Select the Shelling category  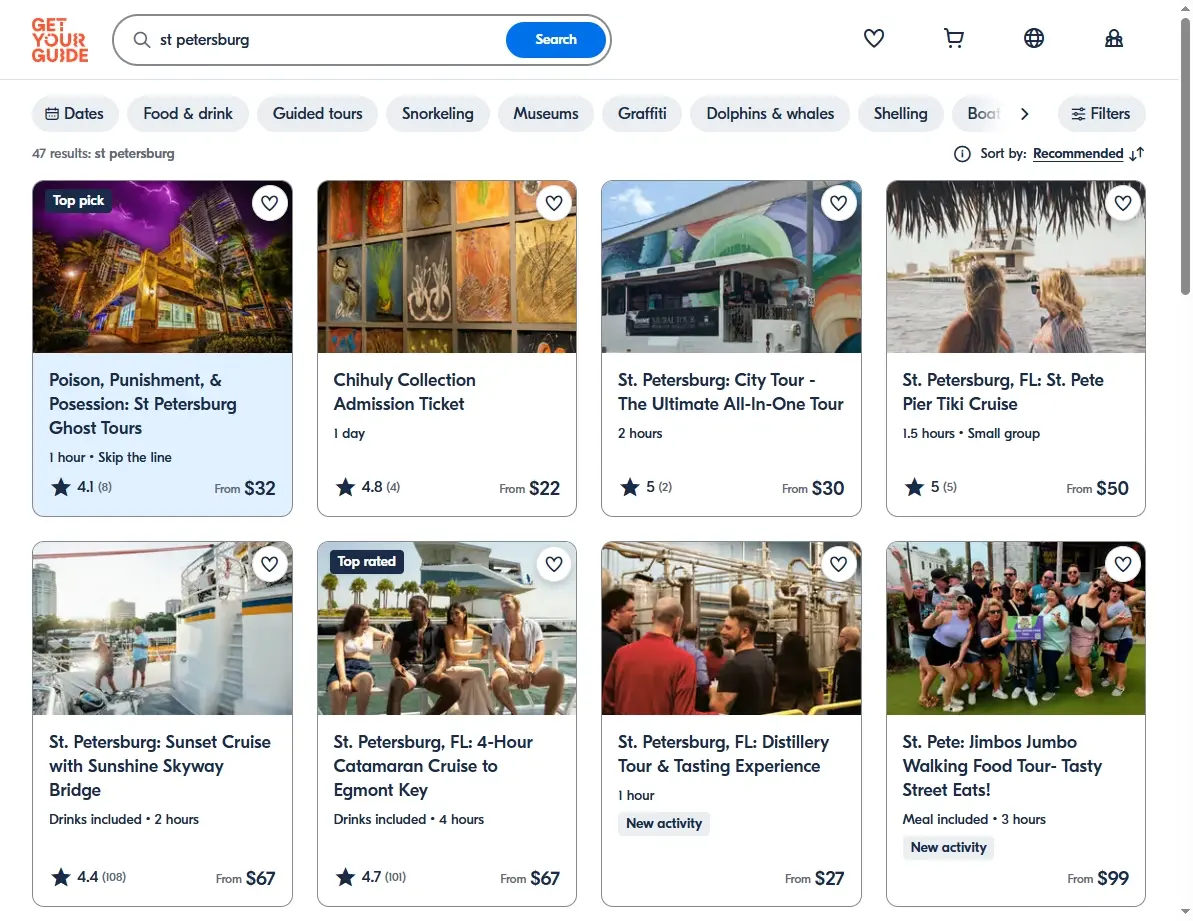[900, 114]
